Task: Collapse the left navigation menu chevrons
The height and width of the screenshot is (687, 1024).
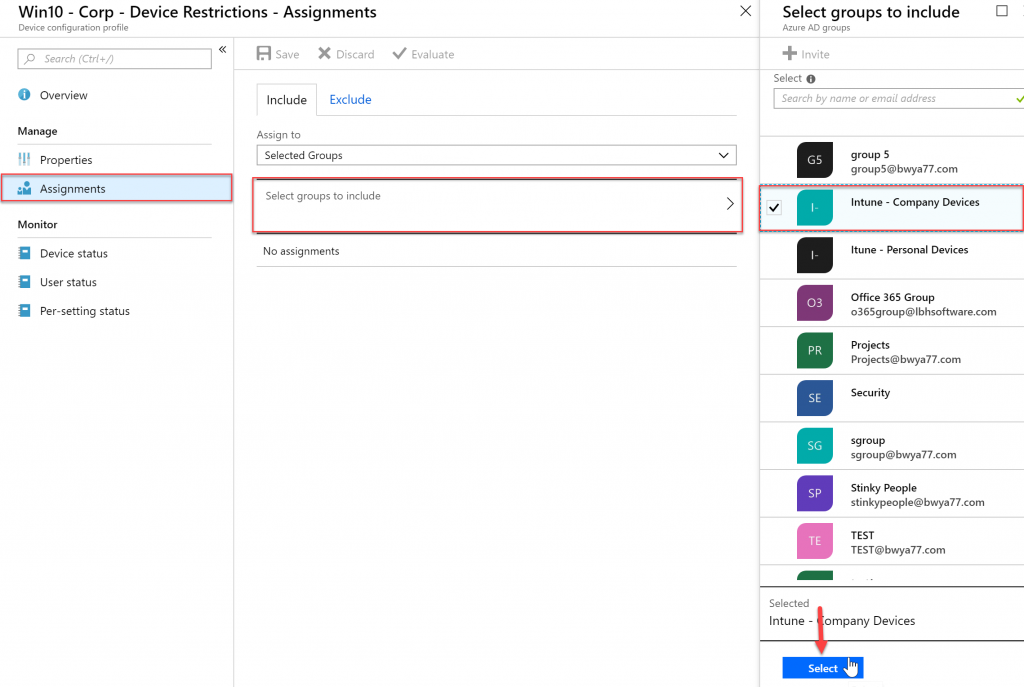Action: tap(223, 50)
